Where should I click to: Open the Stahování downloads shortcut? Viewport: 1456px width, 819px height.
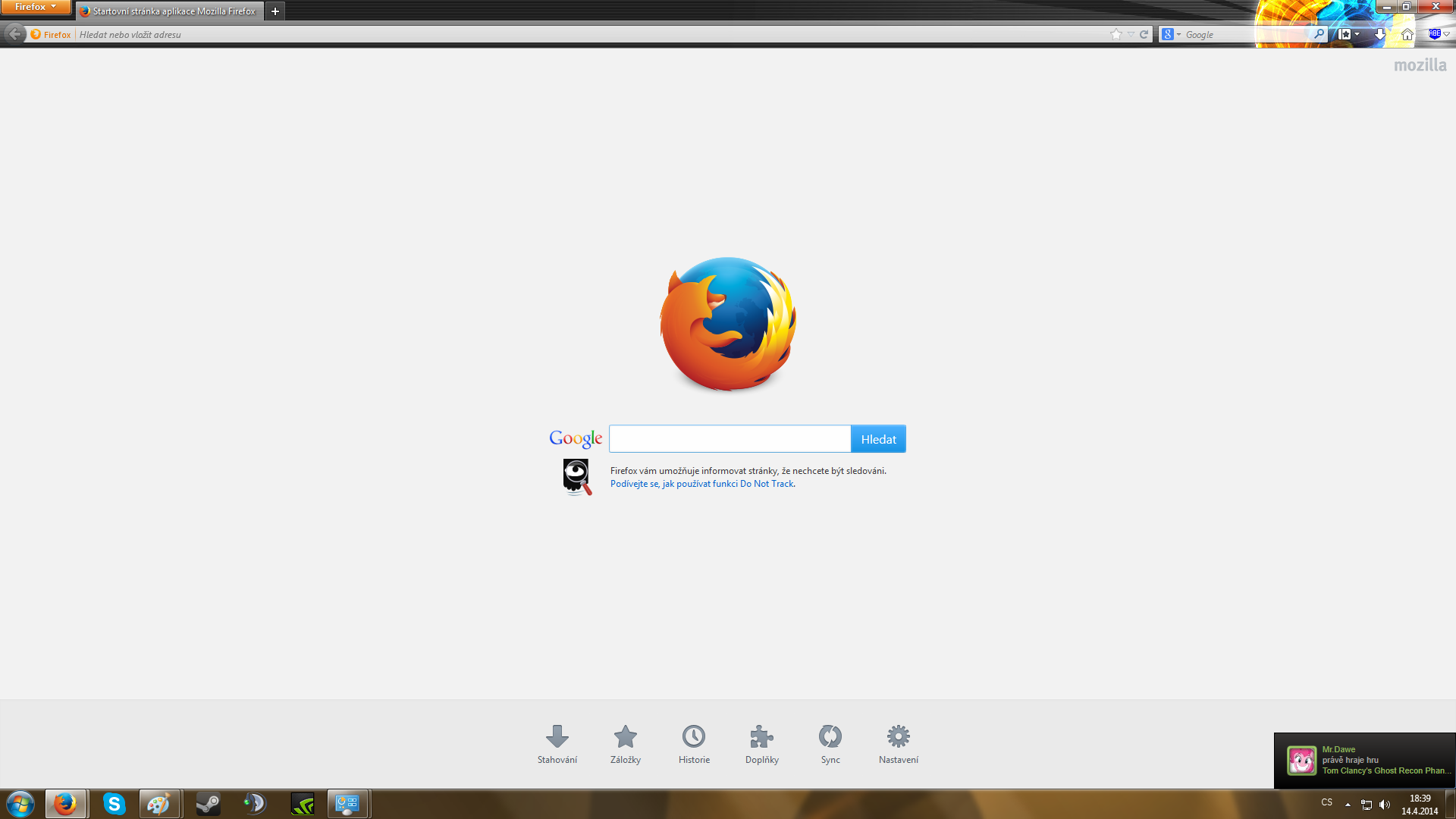pyautogui.click(x=557, y=743)
